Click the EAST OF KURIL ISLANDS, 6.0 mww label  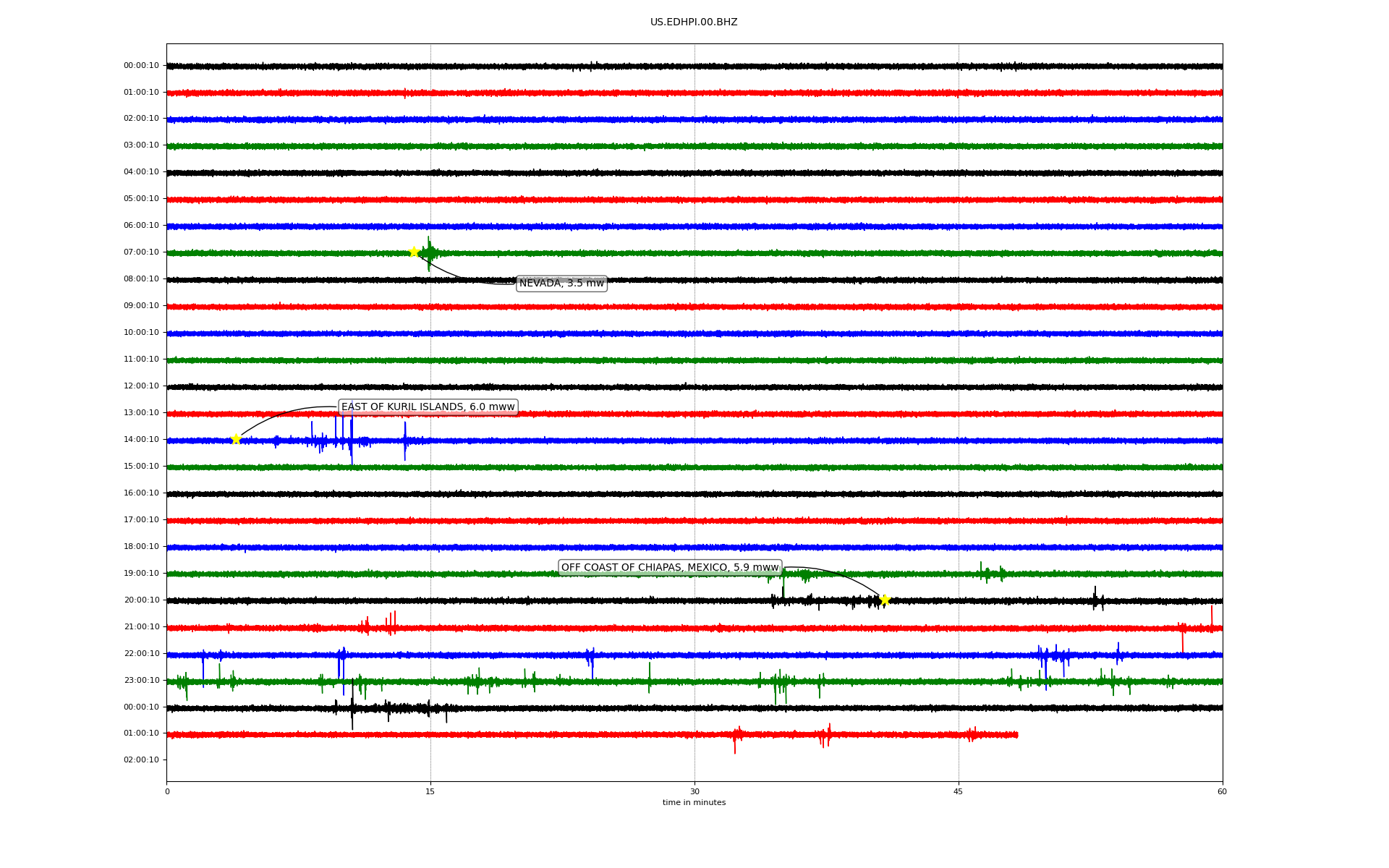[428, 407]
